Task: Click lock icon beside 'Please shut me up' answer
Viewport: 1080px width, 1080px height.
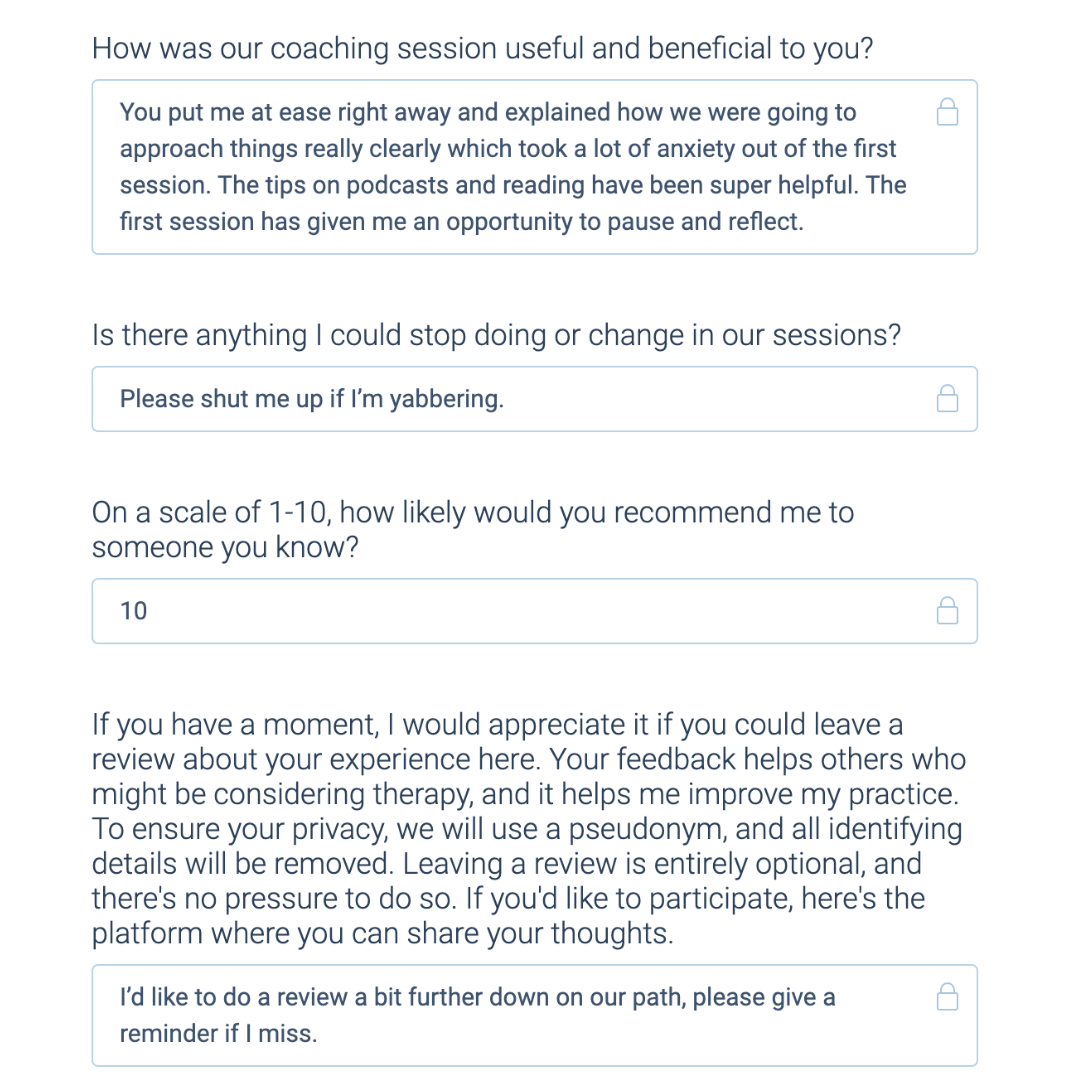Action: [x=947, y=399]
